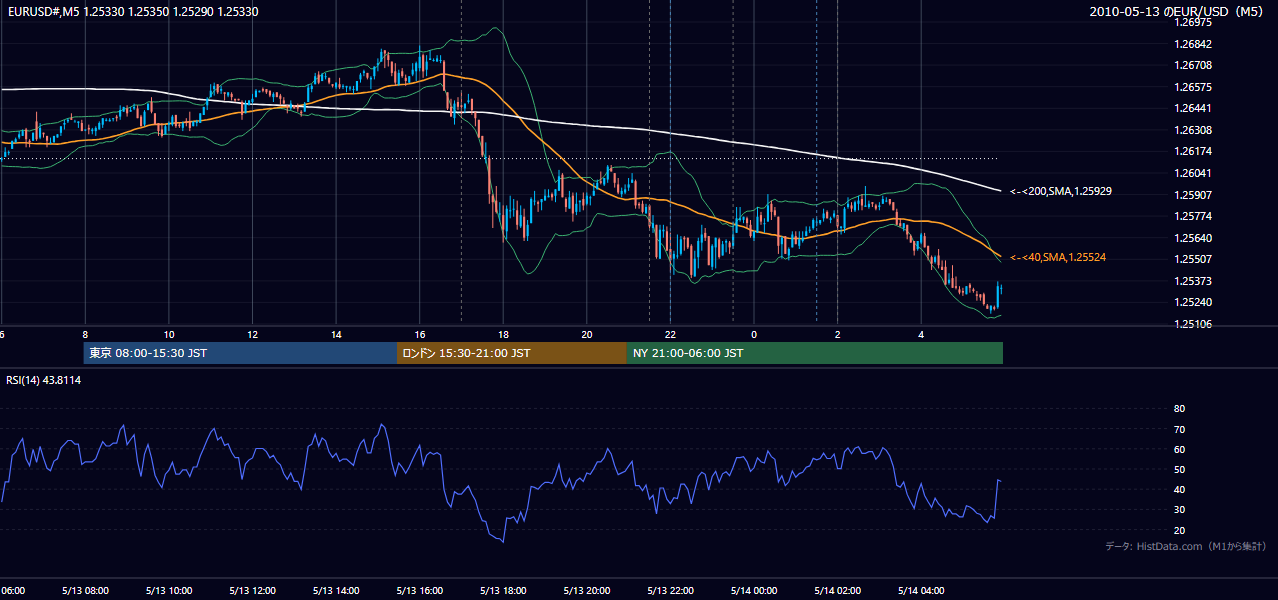1278x600 pixels.
Task: Click RSI level 40 on scale
Action: 1179,489
